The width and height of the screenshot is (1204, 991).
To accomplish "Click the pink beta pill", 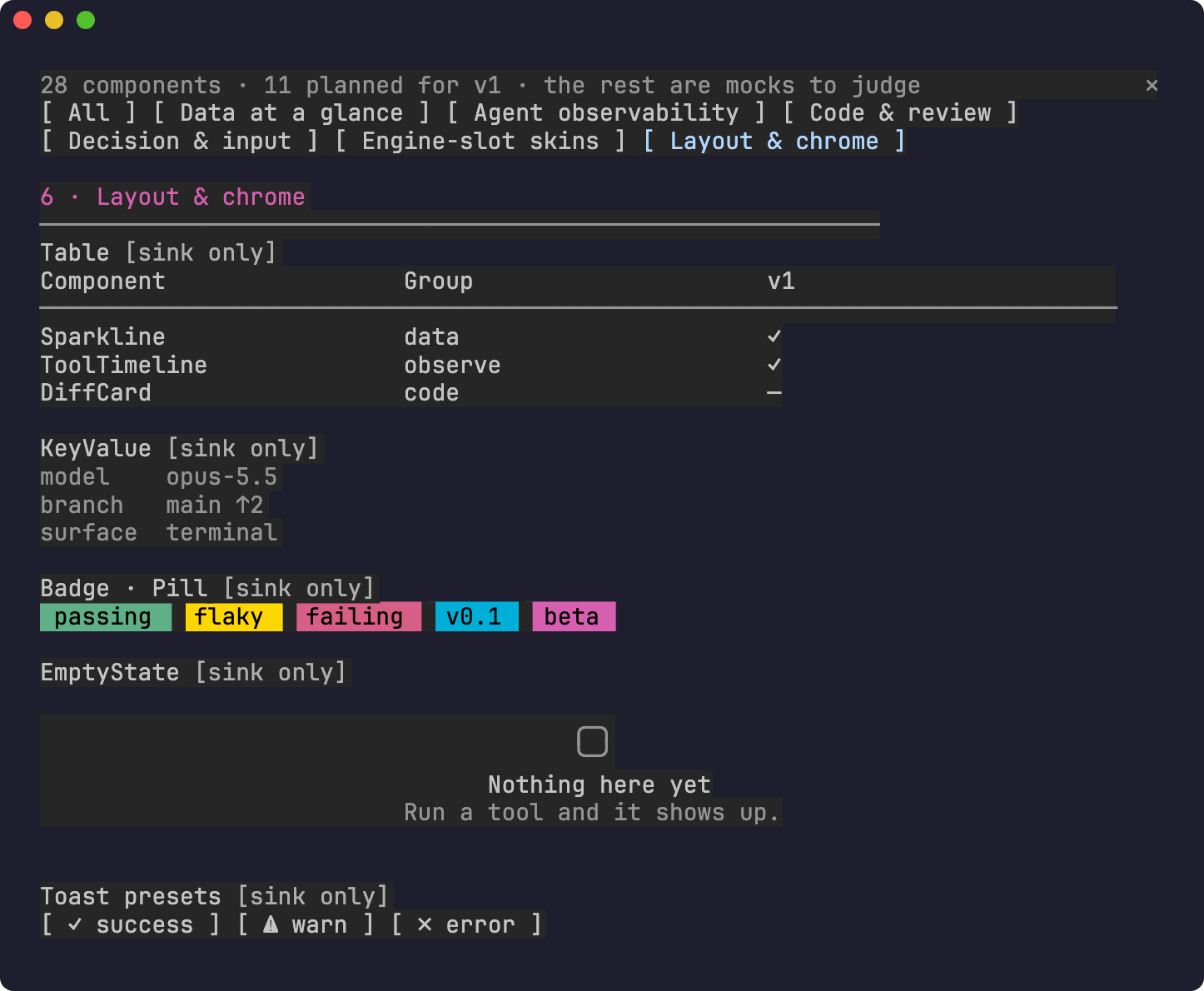I will point(575,616).
